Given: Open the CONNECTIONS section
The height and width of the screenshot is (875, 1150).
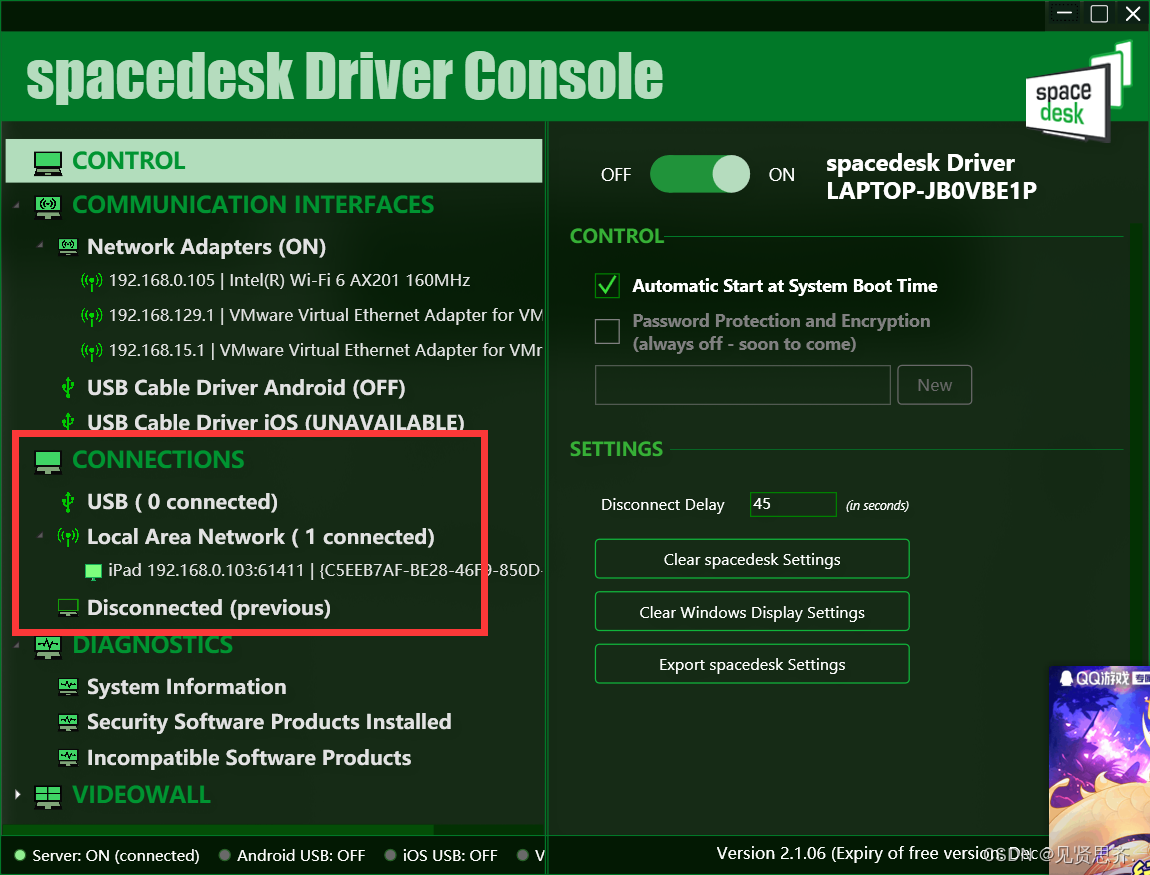Looking at the screenshot, I should click(x=158, y=460).
